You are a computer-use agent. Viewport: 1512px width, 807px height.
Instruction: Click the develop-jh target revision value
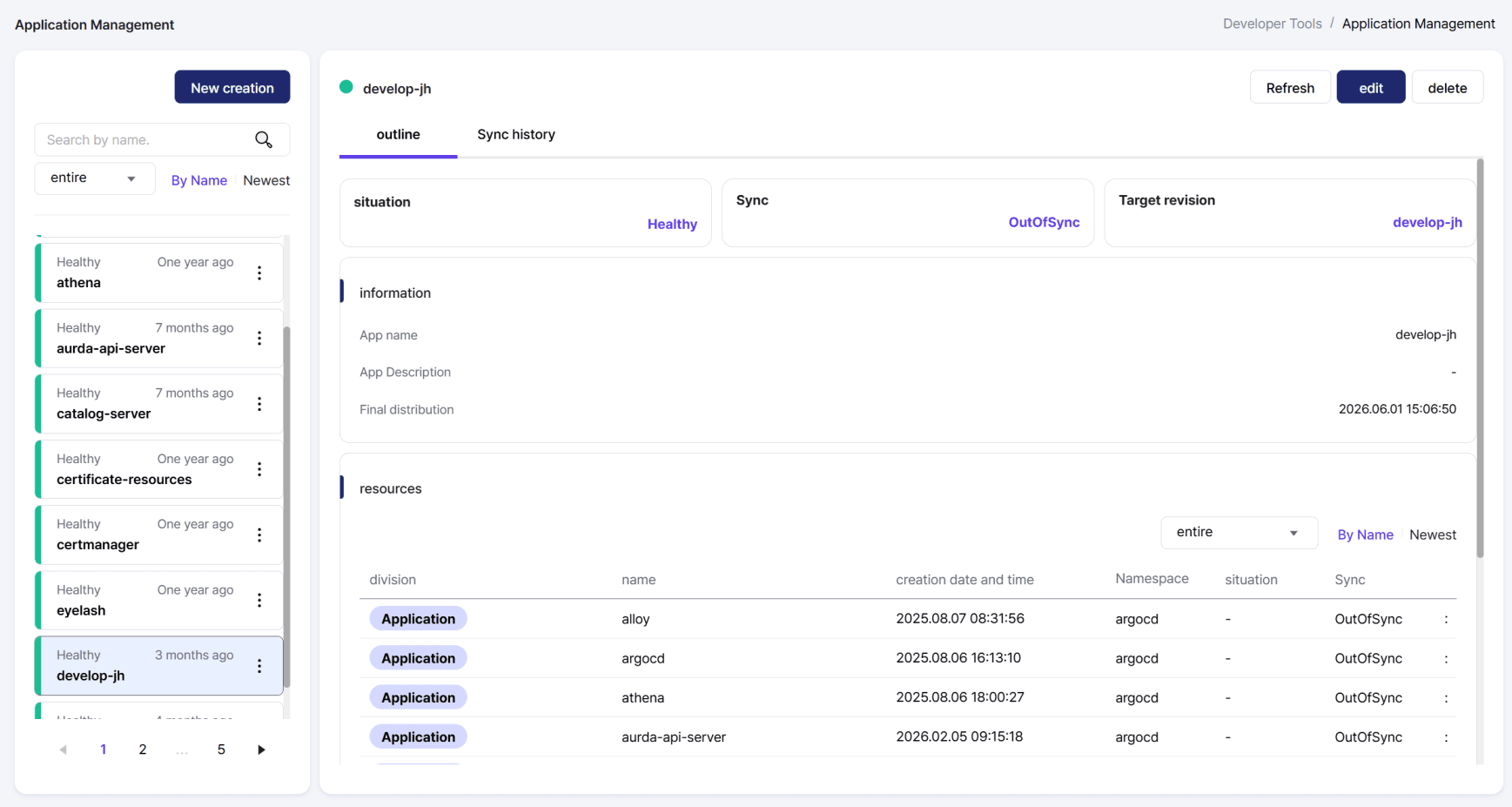1428,222
